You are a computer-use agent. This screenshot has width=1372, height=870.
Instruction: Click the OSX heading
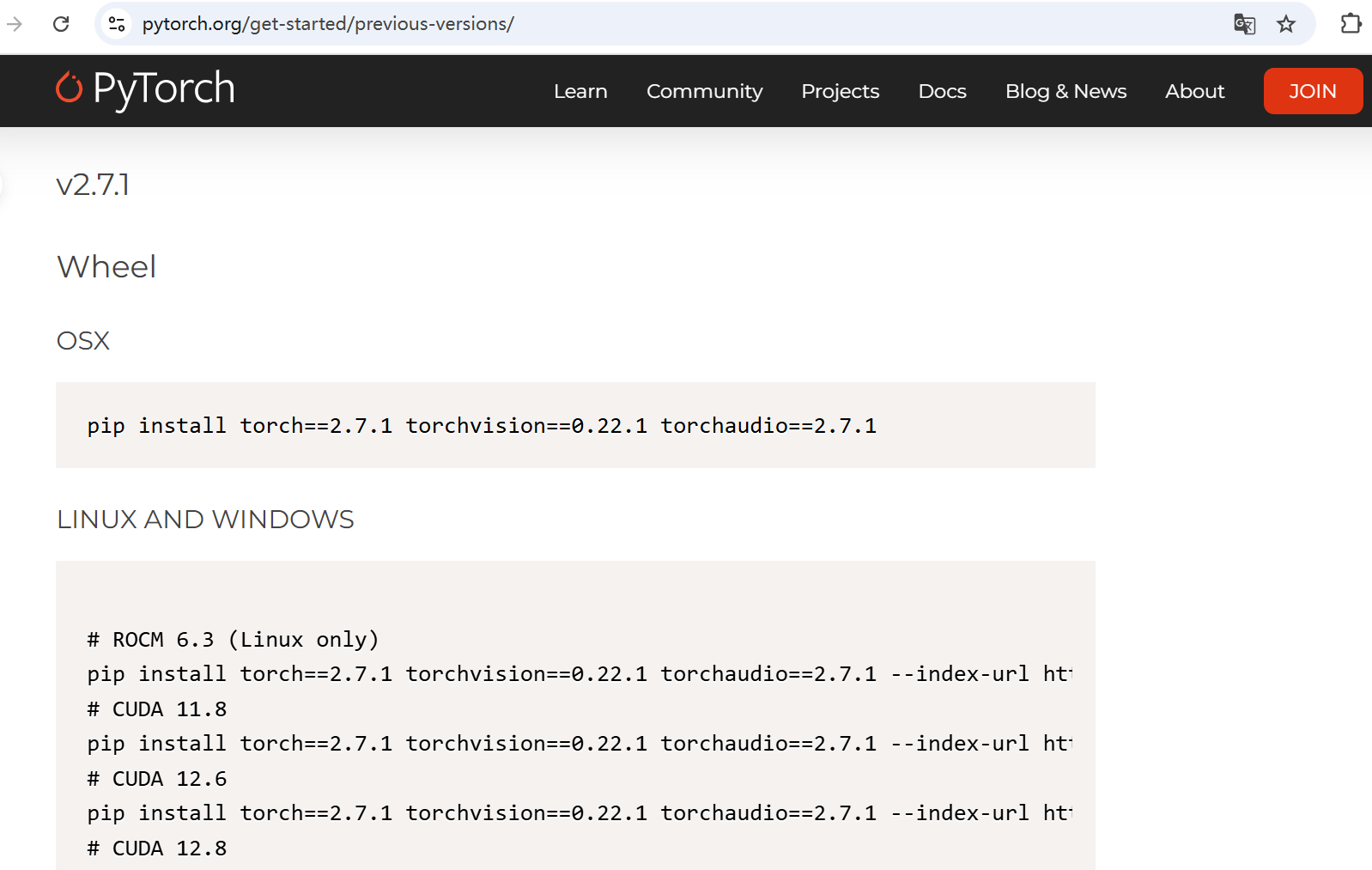tap(83, 341)
